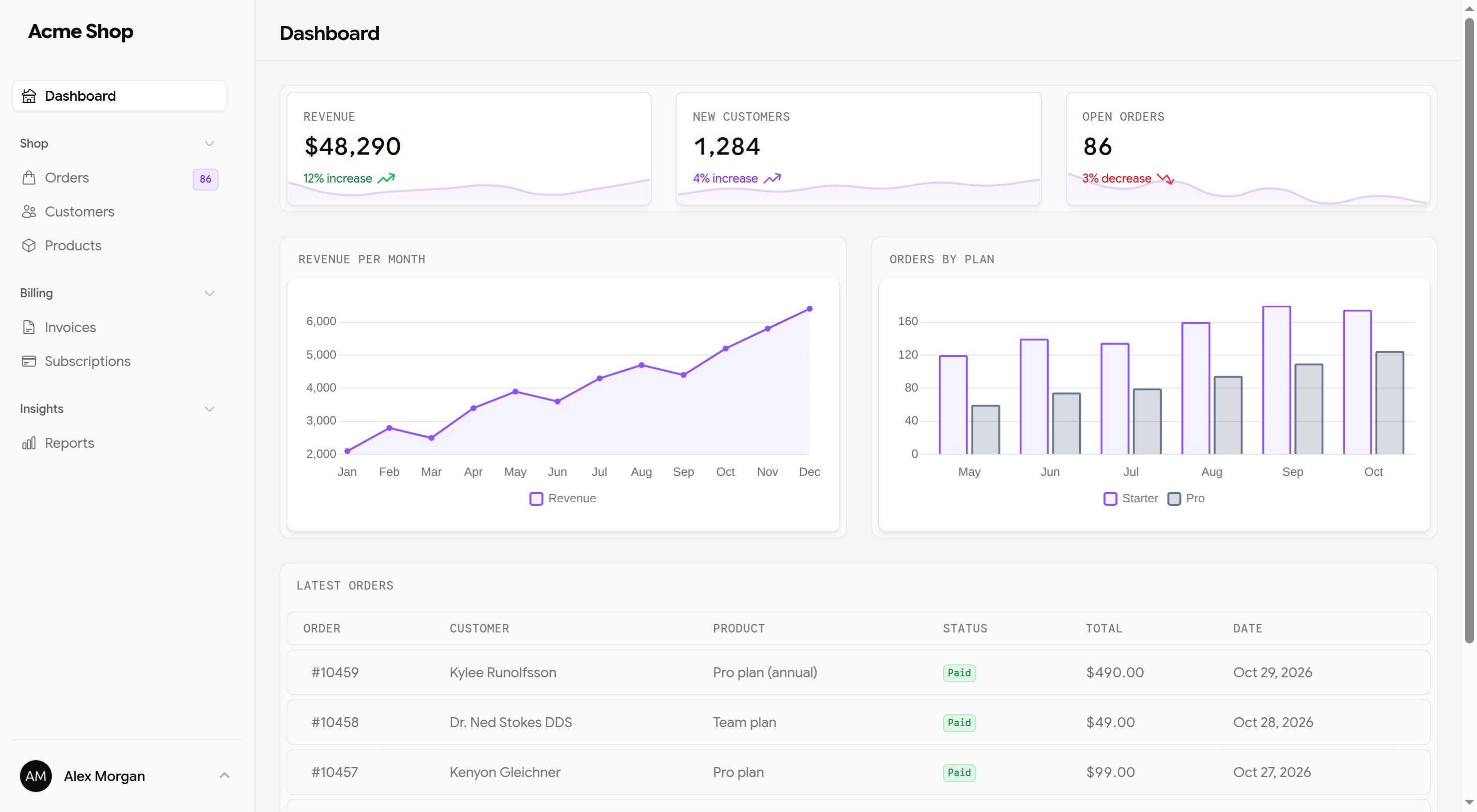Open the Customers page

point(119,211)
